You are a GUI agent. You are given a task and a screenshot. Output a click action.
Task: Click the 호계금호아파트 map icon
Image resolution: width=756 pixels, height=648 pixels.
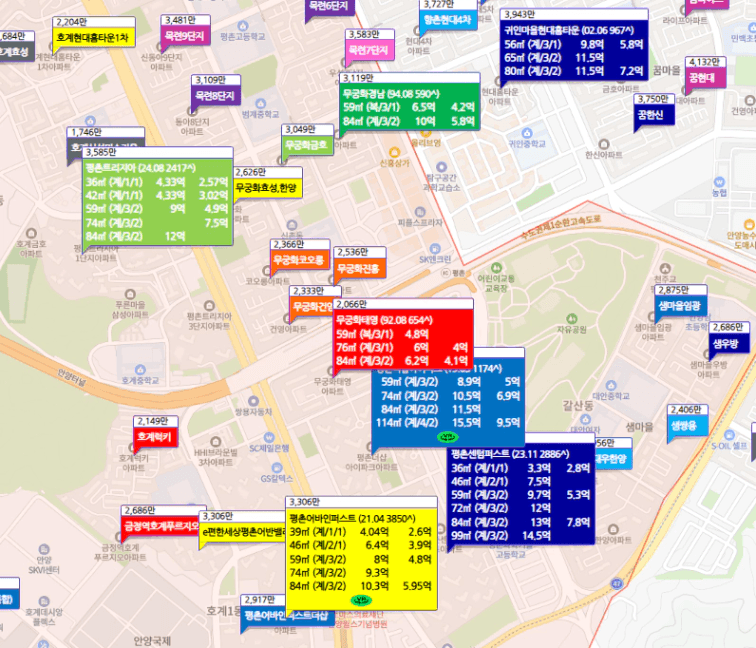point(31,233)
